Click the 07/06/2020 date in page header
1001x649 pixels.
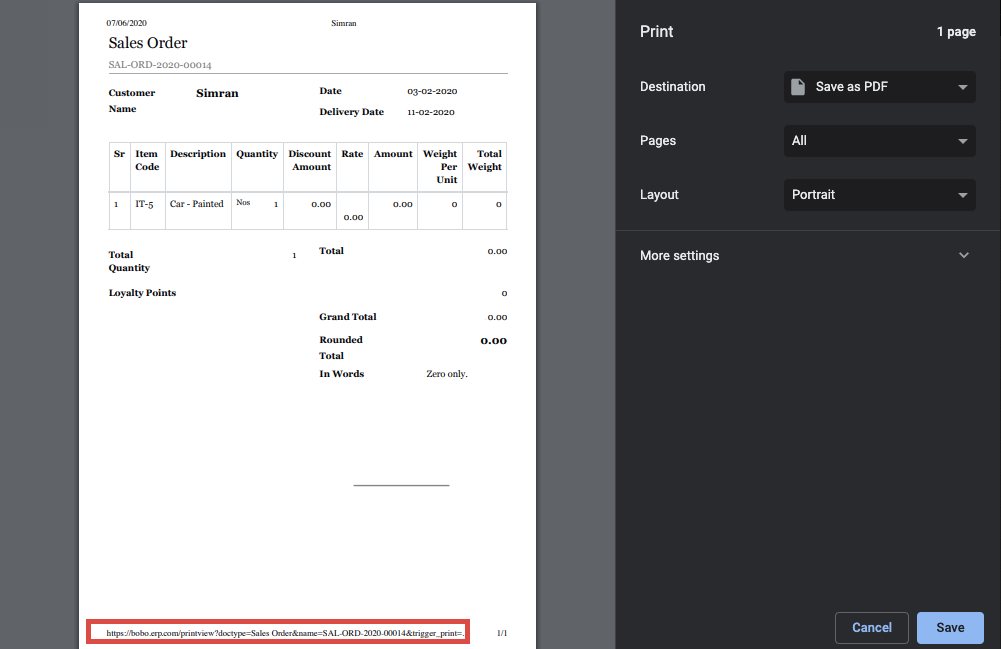(125, 23)
